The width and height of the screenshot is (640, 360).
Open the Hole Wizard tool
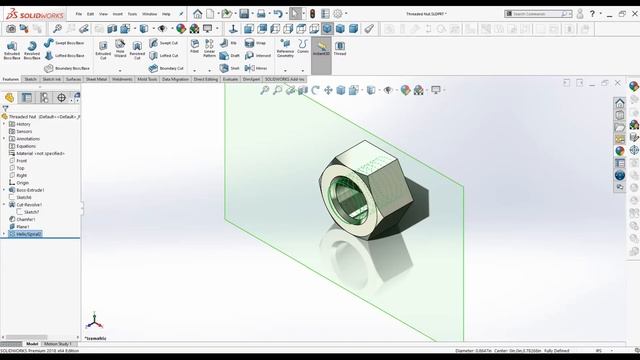tap(120, 48)
